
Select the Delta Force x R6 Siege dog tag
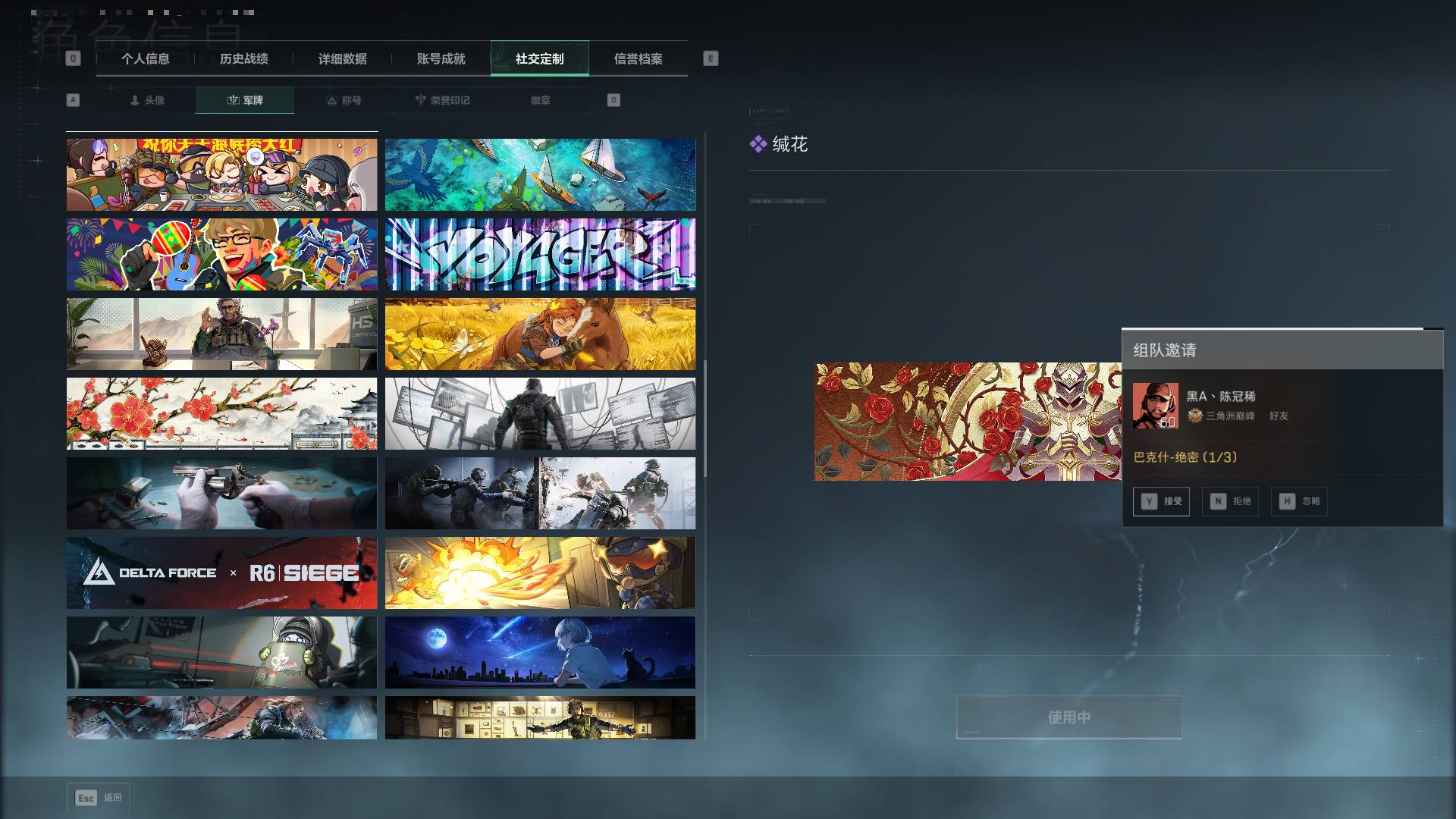point(221,573)
